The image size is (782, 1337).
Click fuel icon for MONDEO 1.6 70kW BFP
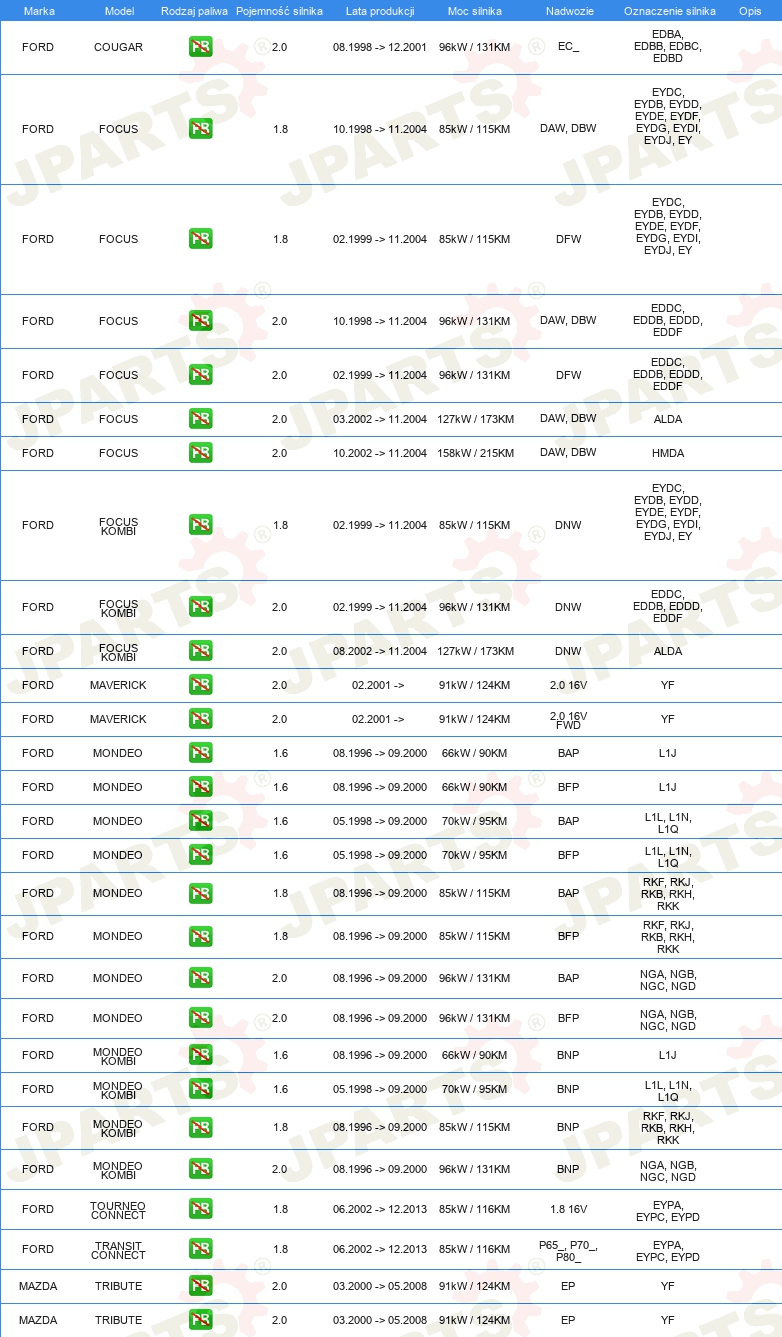tap(201, 855)
